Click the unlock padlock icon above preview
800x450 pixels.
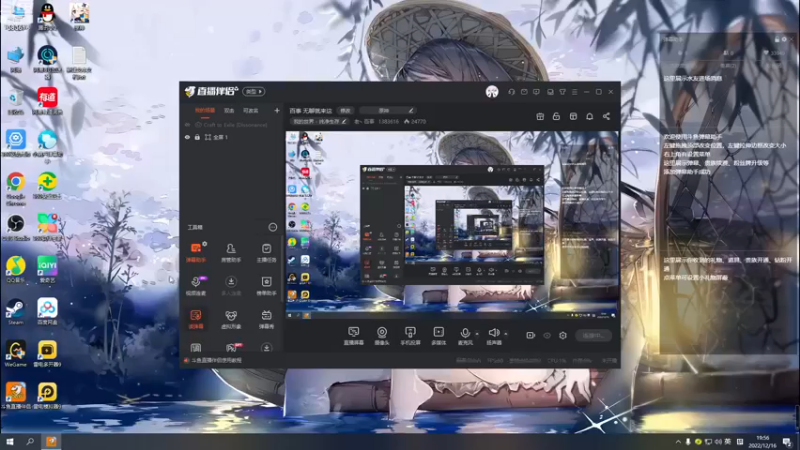click(x=556, y=116)
